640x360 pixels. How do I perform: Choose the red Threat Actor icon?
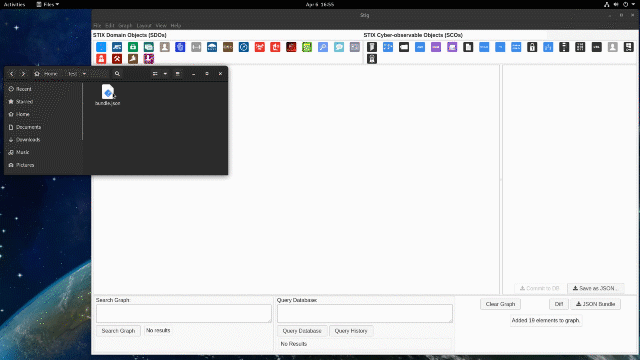[x=101, y=59]
